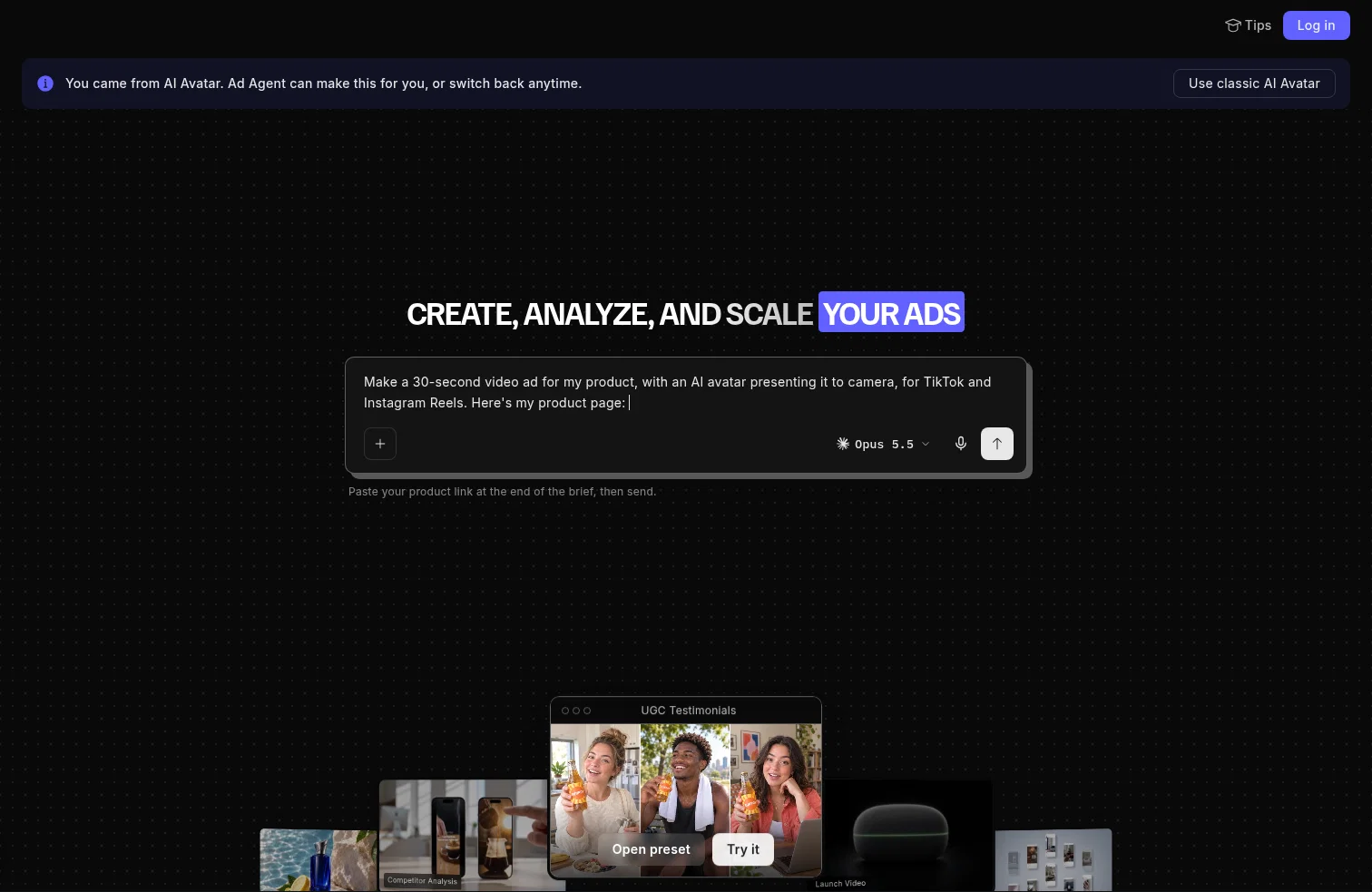Click Open preset on UGC Testimonials card
Image resolution: width=1372 pixels, height=892 pixels.
(x=652, y=849)
